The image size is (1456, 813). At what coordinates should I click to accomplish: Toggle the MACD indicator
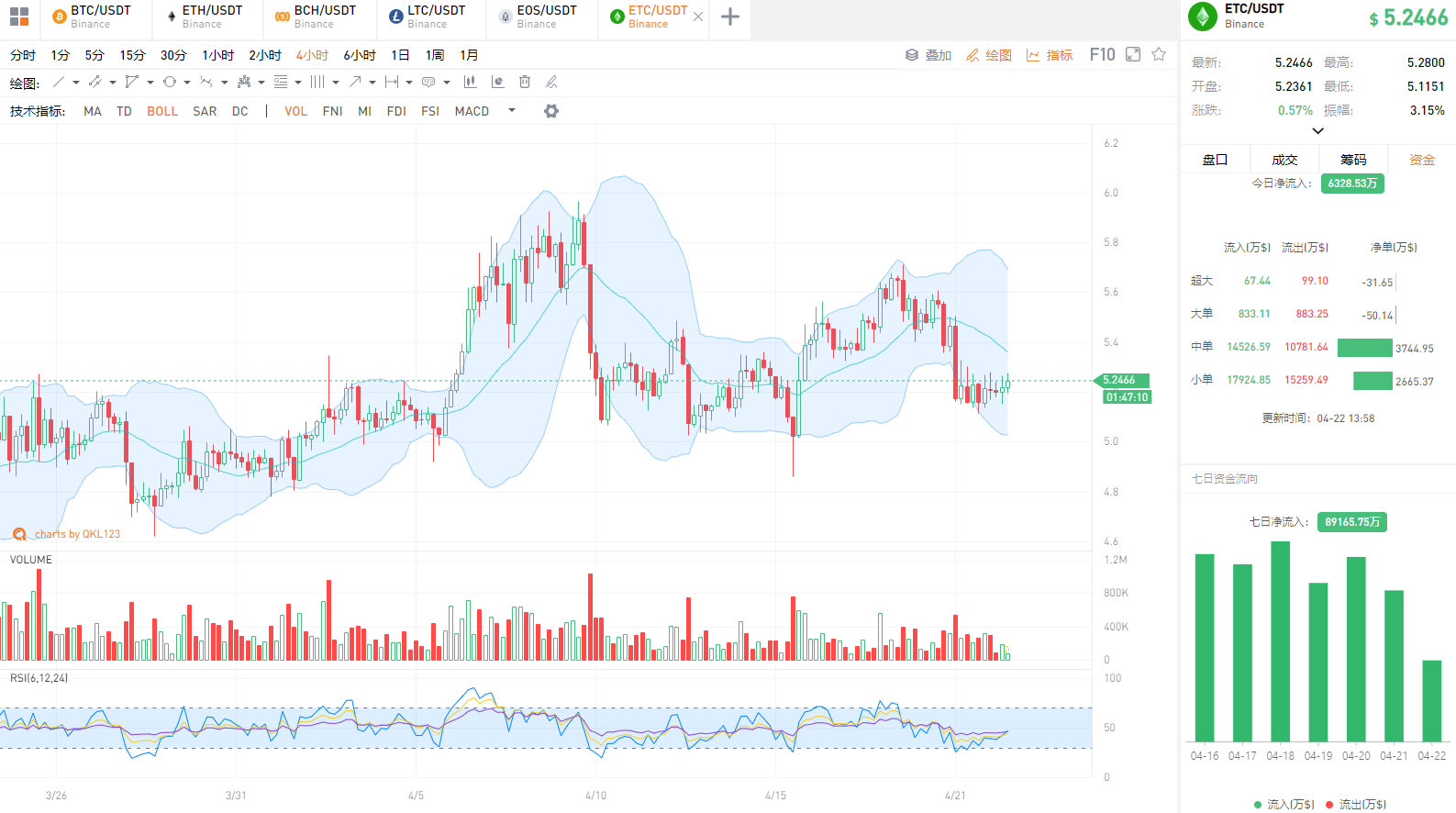(472, 111)
